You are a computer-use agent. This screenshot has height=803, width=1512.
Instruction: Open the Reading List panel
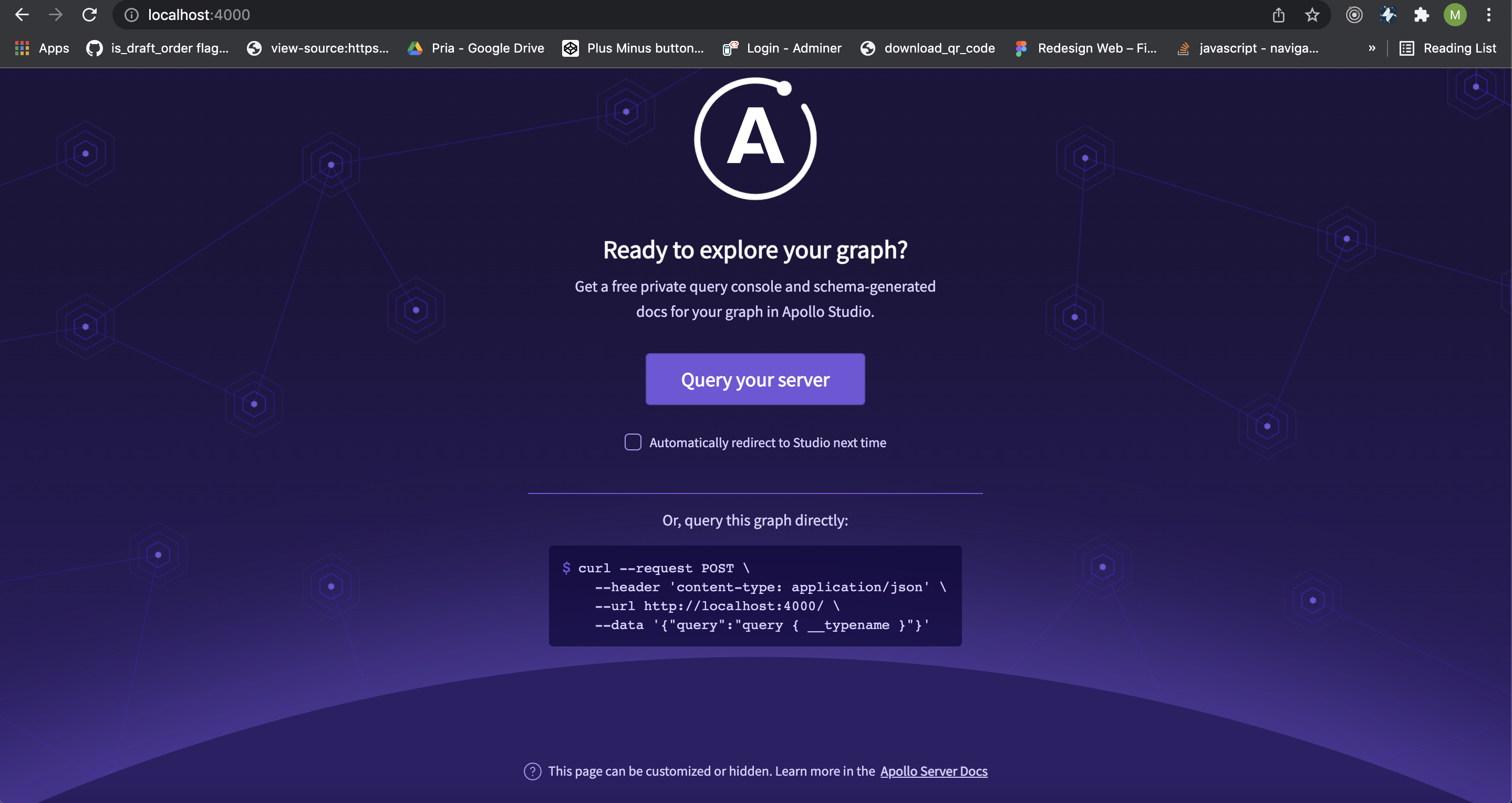click(1448, 48)
